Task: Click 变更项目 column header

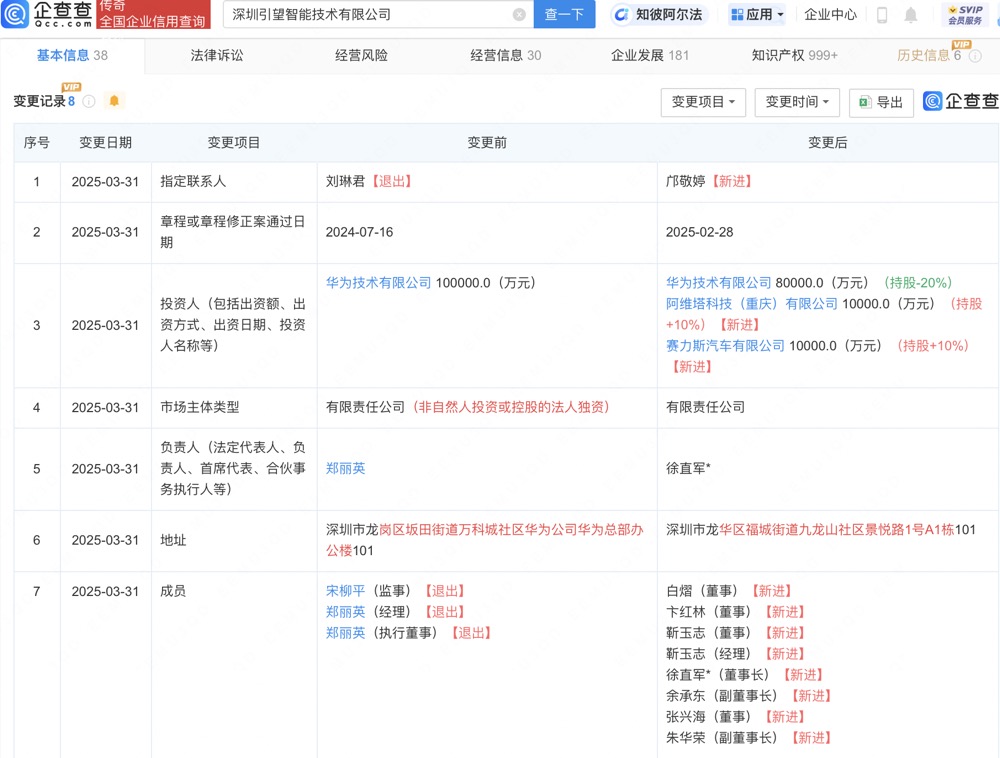Action: [x=234, y=143]
